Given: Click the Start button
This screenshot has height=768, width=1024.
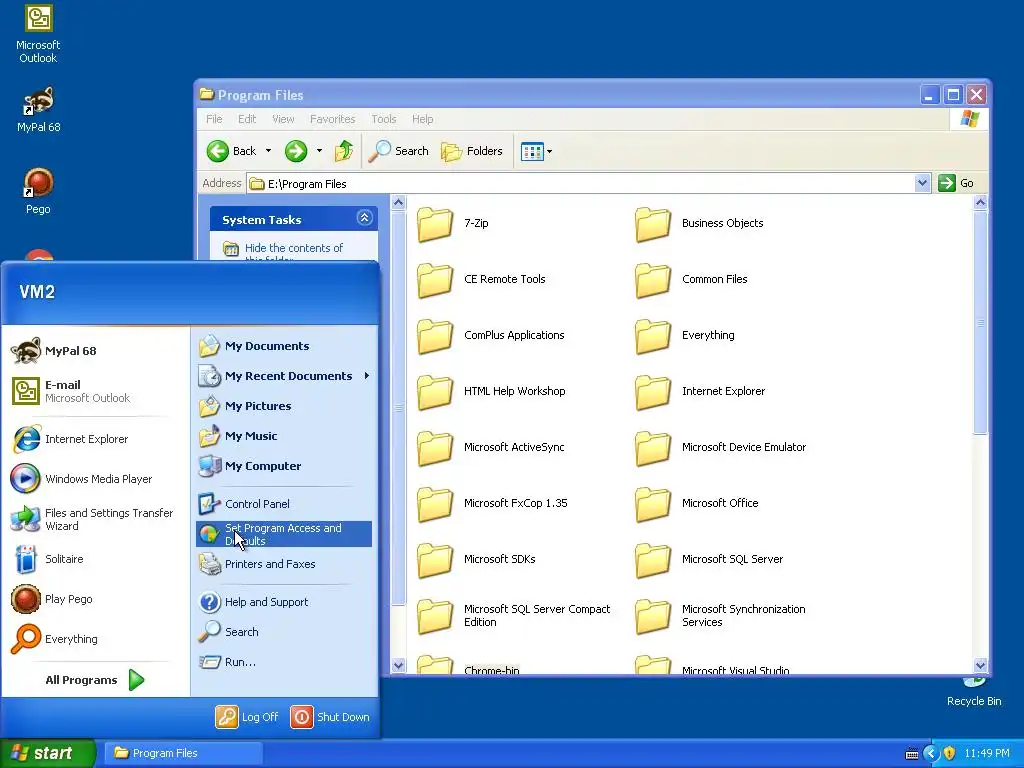Looking at the screenshot, I should click(x=48, y=754).
